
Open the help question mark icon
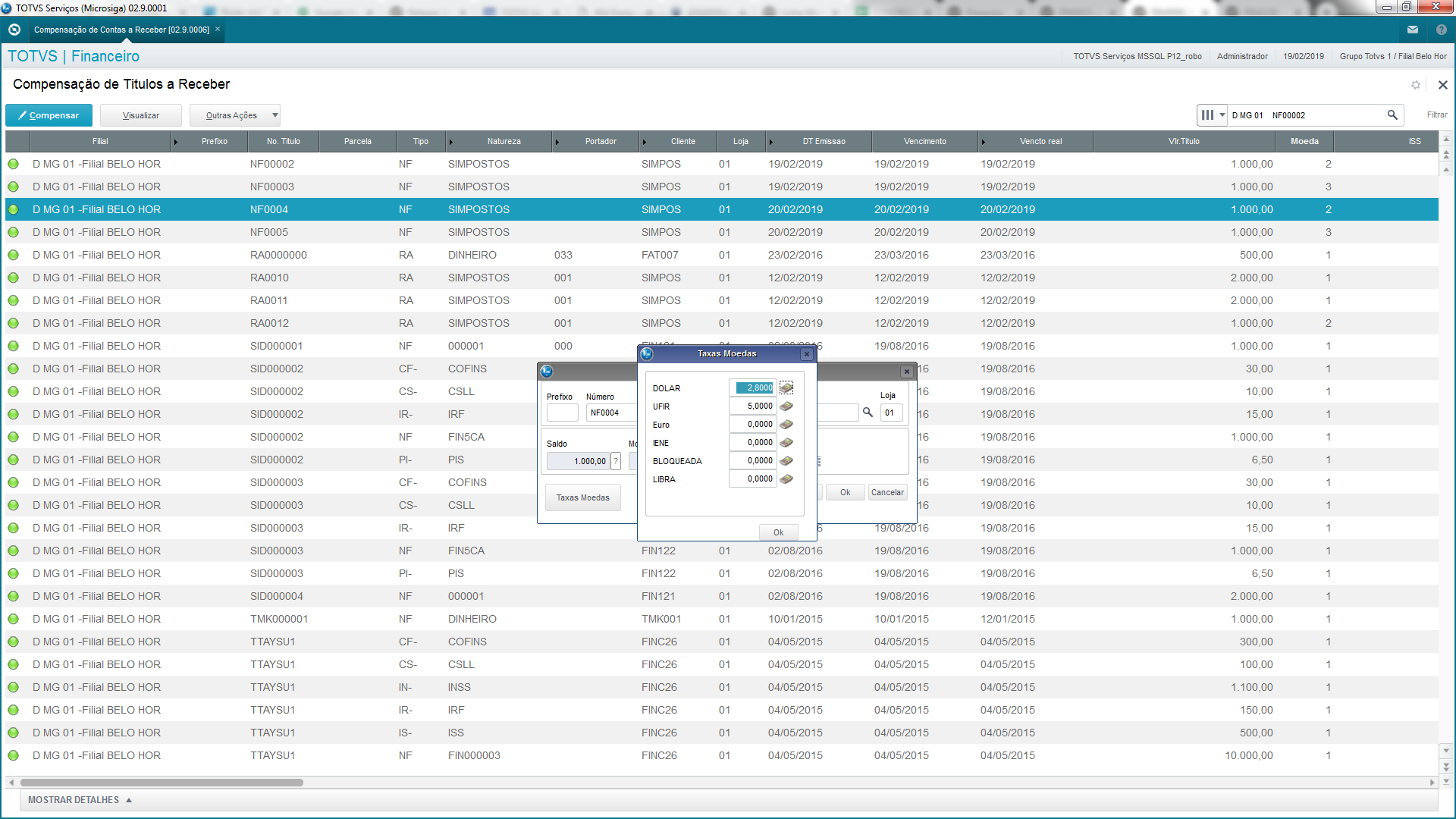(x=1441, y=30)
